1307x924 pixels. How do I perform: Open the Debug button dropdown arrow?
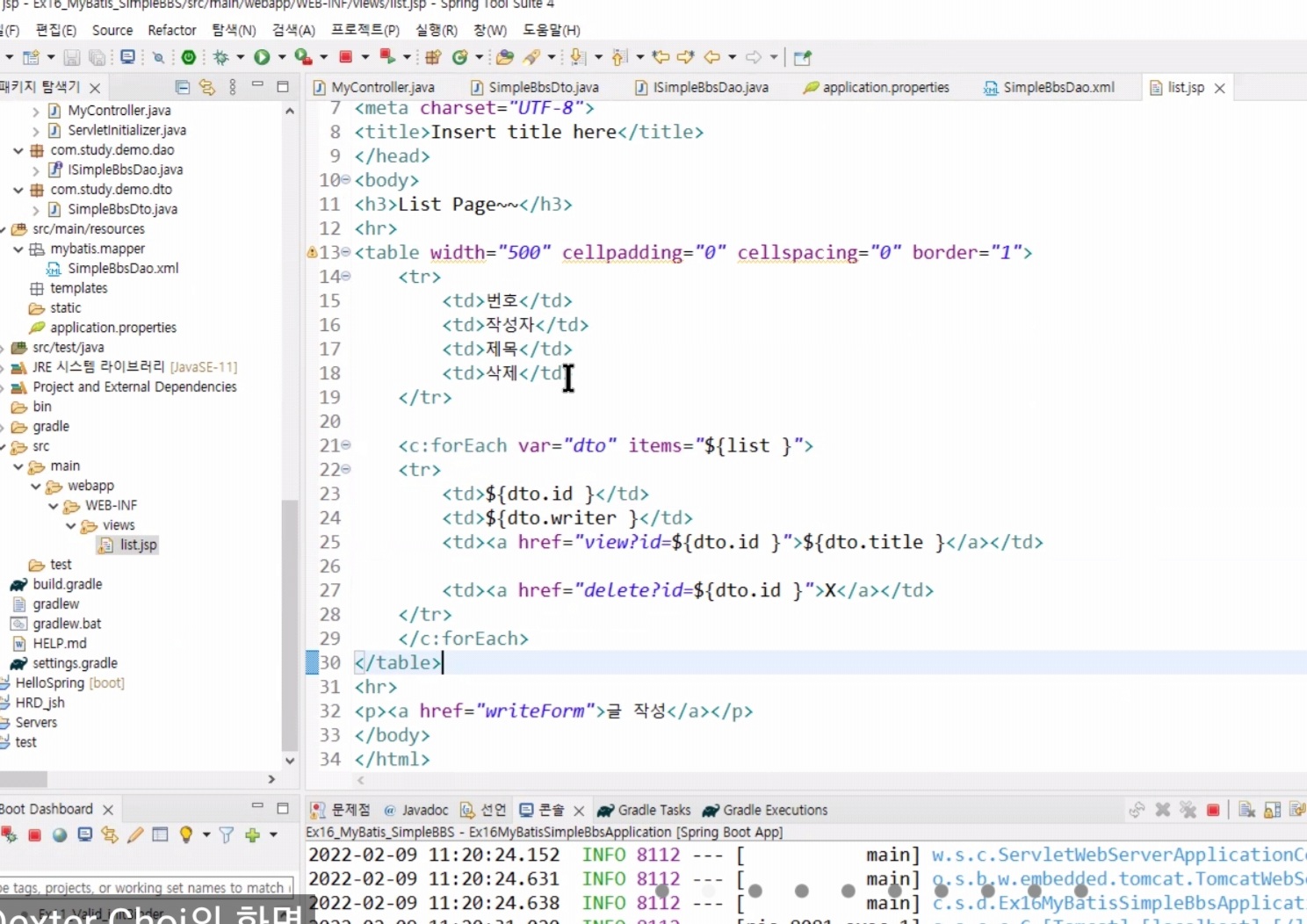(241, 57)
